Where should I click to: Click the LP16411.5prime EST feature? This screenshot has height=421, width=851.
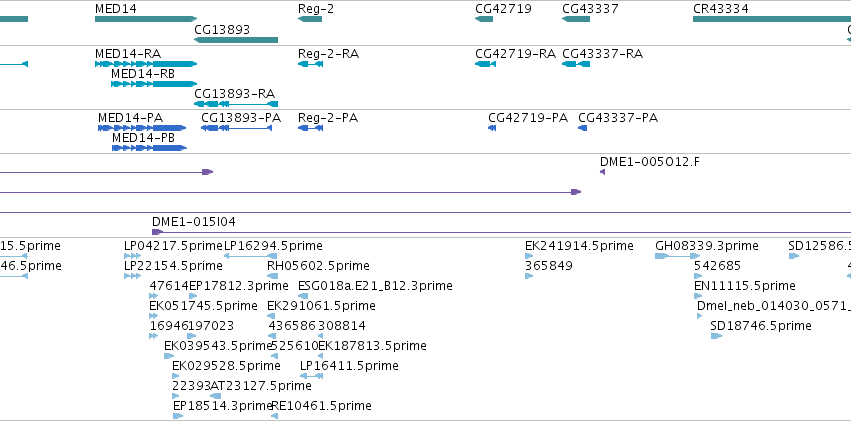pos(312,376)
